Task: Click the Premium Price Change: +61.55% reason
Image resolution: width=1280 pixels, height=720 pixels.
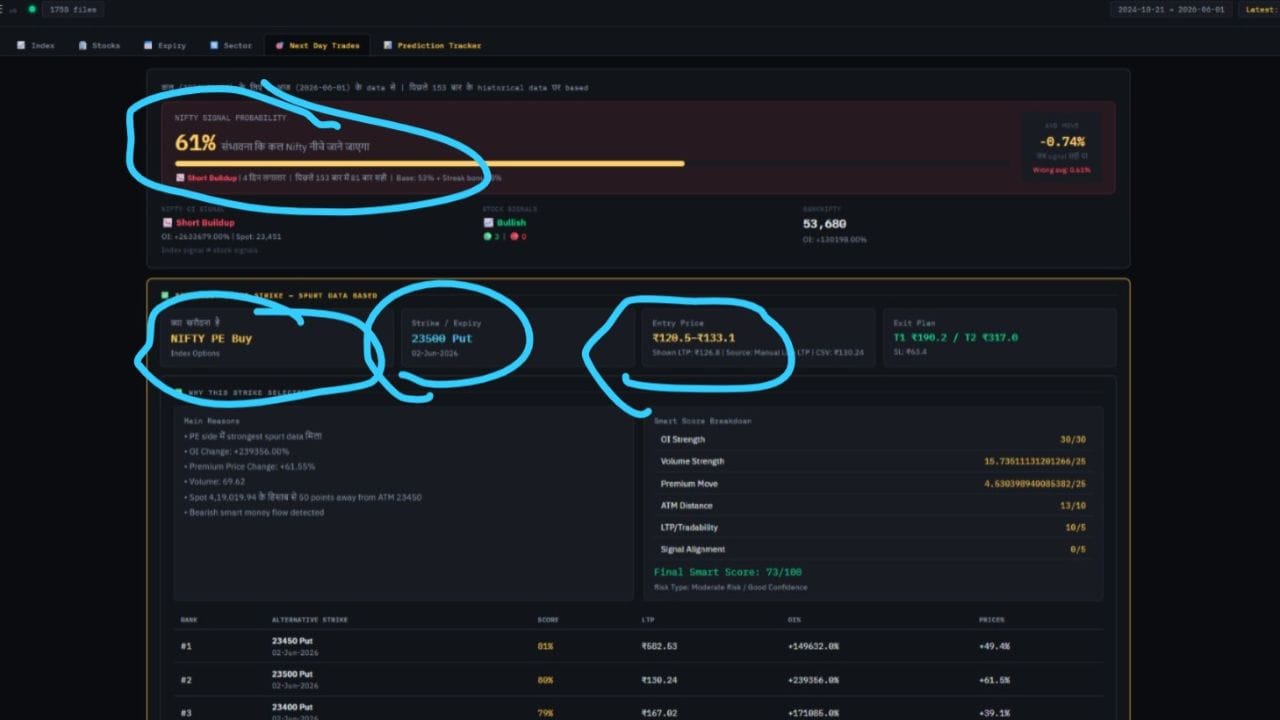Action: pos(249,467)
